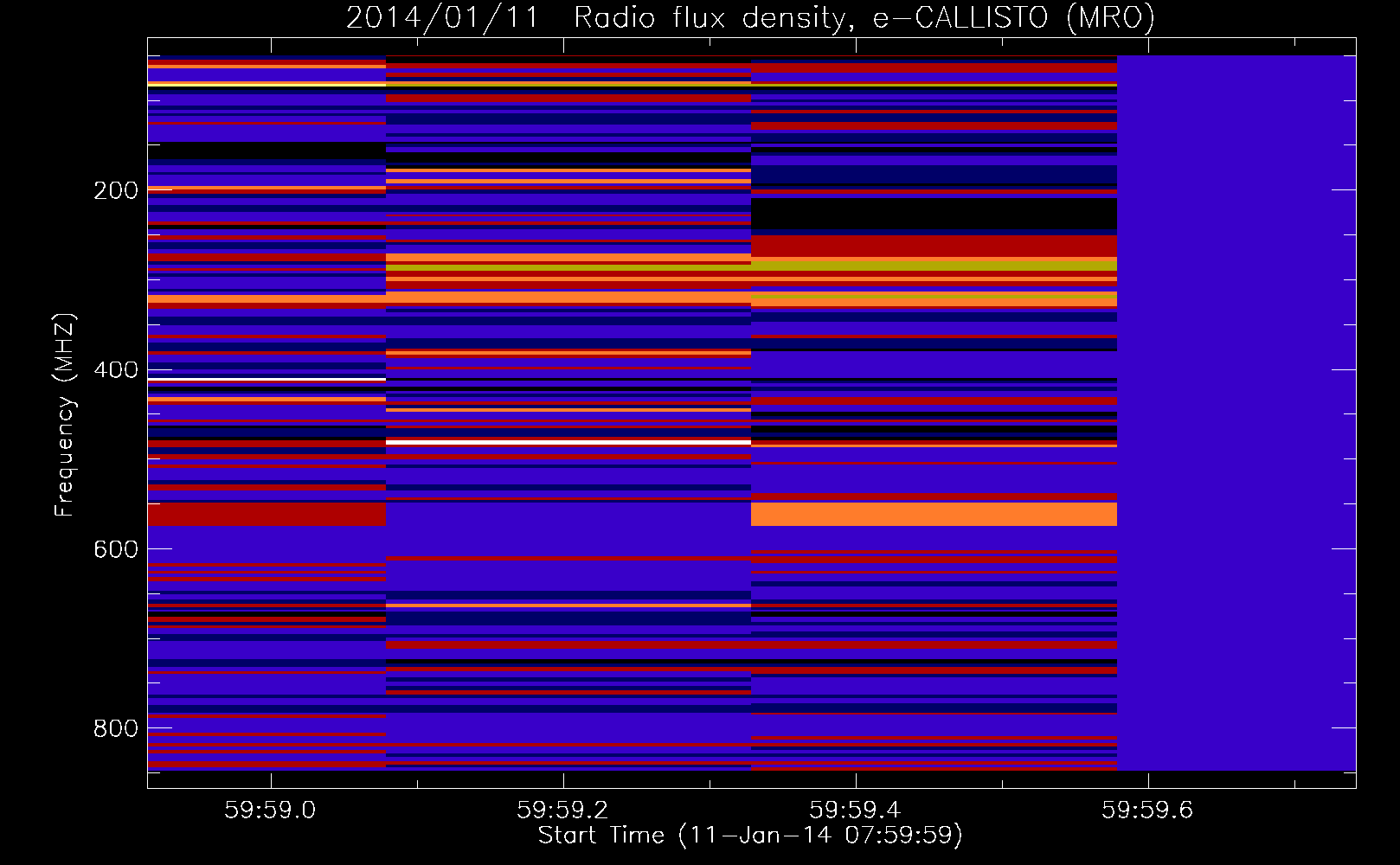The width and height of the screenshot is (1400, 865).
Task: Select the 400 frequency tick label
Action: pyautogui.click(x=116, y=370)
